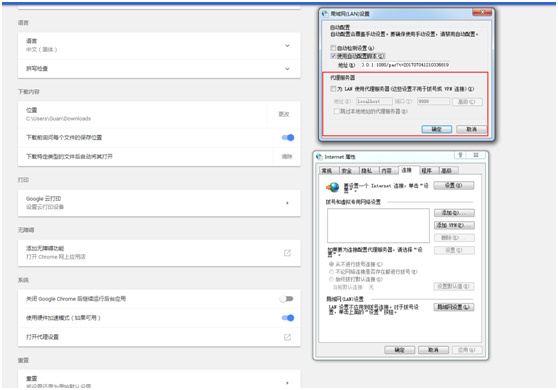Expand the 语言 中文(简体) row chevron
Image resolution: width=558 pixels, height=390 pixels.
coord(287,46)
